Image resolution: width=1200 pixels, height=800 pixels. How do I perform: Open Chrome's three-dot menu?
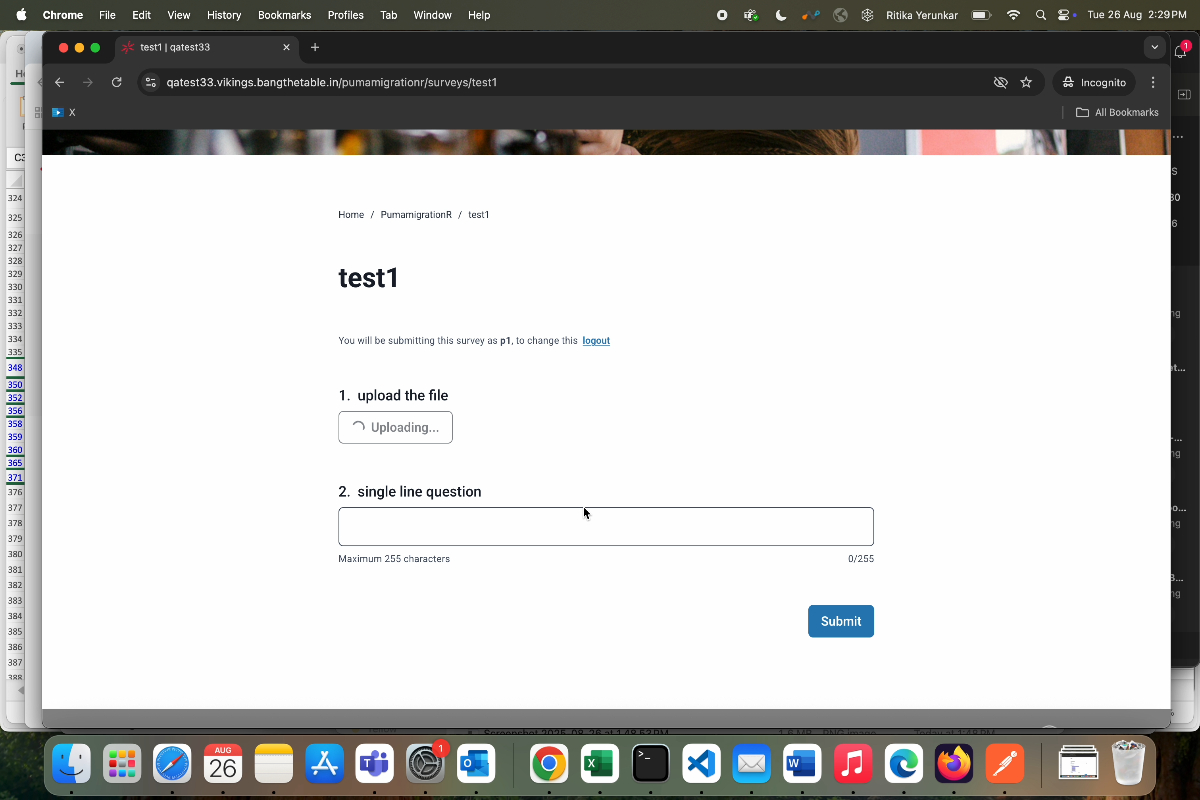[x=1153, y=82]
